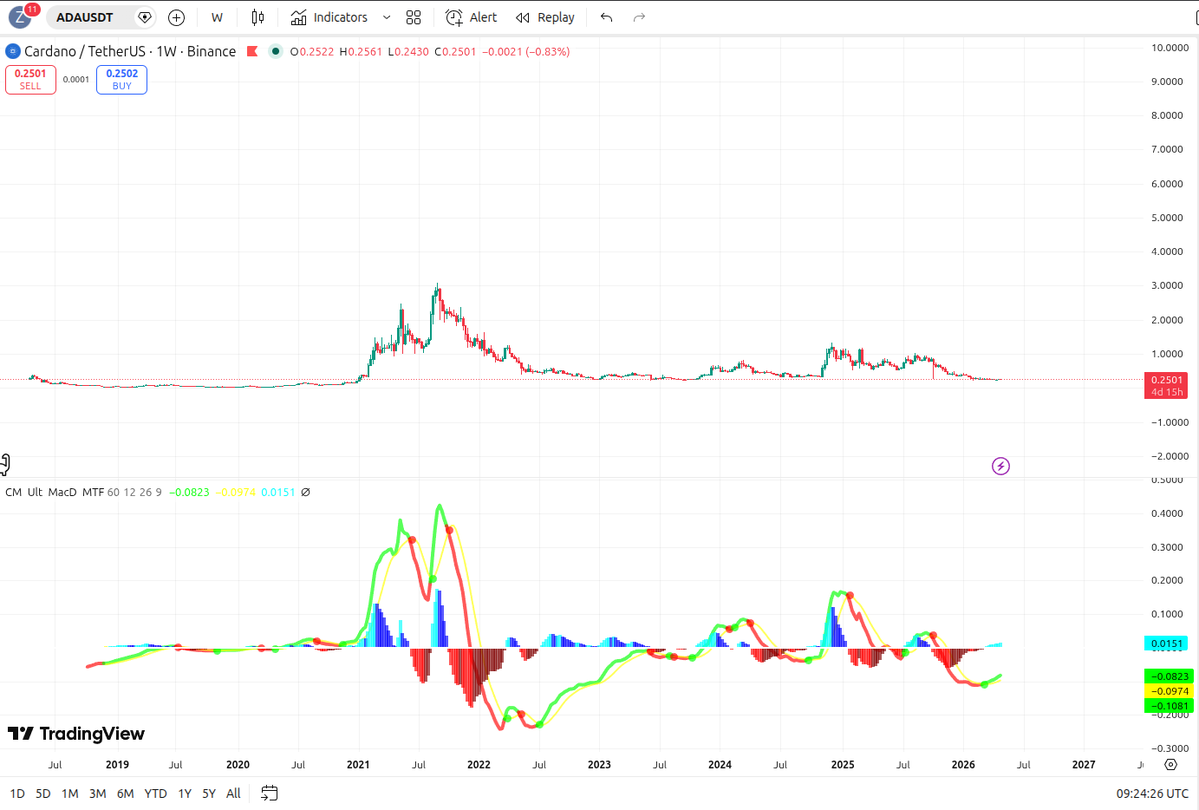Expand the W timeframe interval menu
This screenshot has width=1199, height=810.
[217, 17]
